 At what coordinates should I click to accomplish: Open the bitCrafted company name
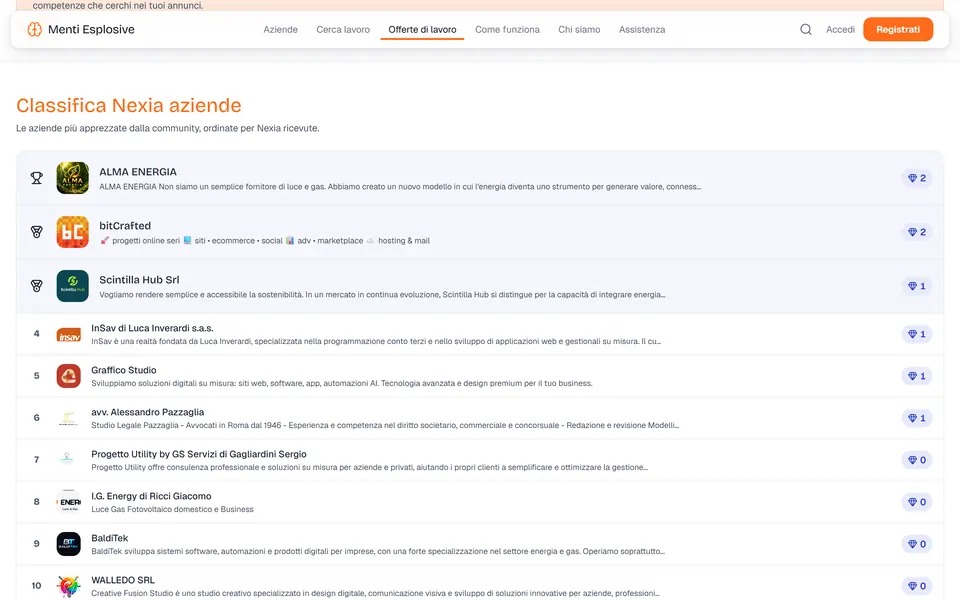tap(125, 226)
